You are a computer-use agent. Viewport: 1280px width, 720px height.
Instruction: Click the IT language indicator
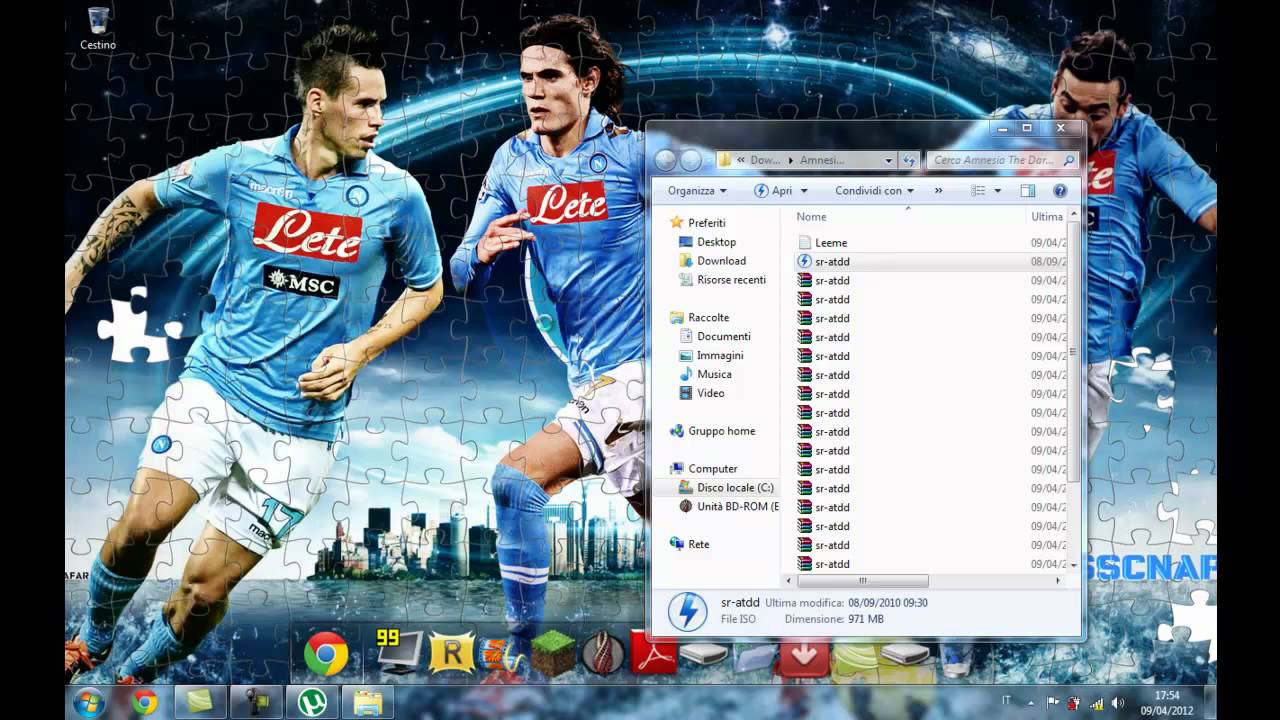tap(1007, 702)
